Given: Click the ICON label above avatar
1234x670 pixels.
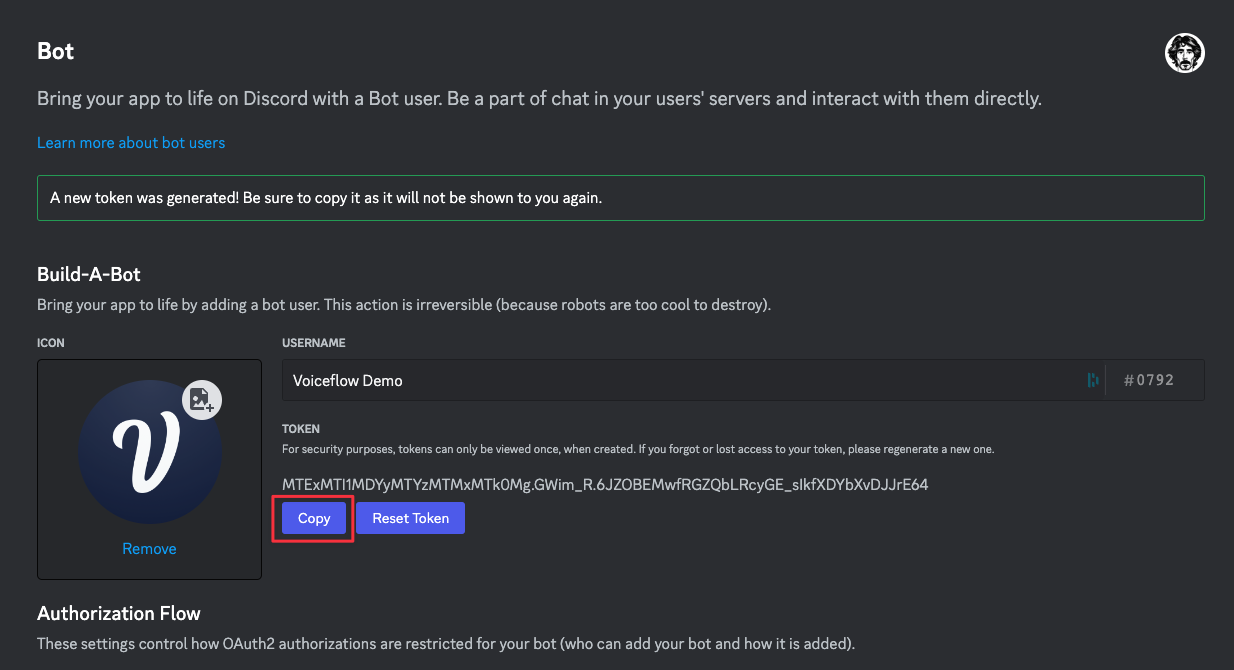Looking at the screenshot, I should pos(51,343).
